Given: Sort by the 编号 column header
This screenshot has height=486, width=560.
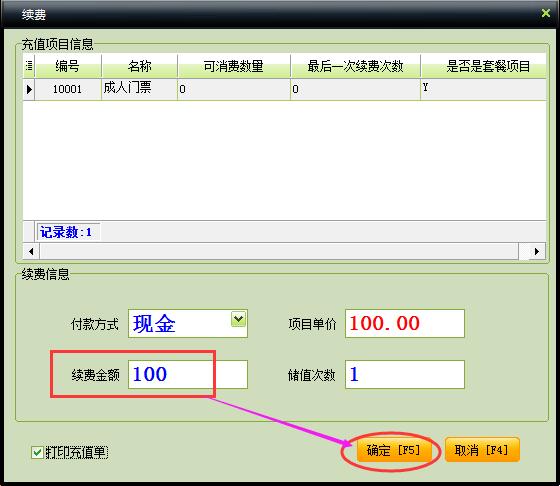Looking at the screenshot, I should [x=68, y=66].
